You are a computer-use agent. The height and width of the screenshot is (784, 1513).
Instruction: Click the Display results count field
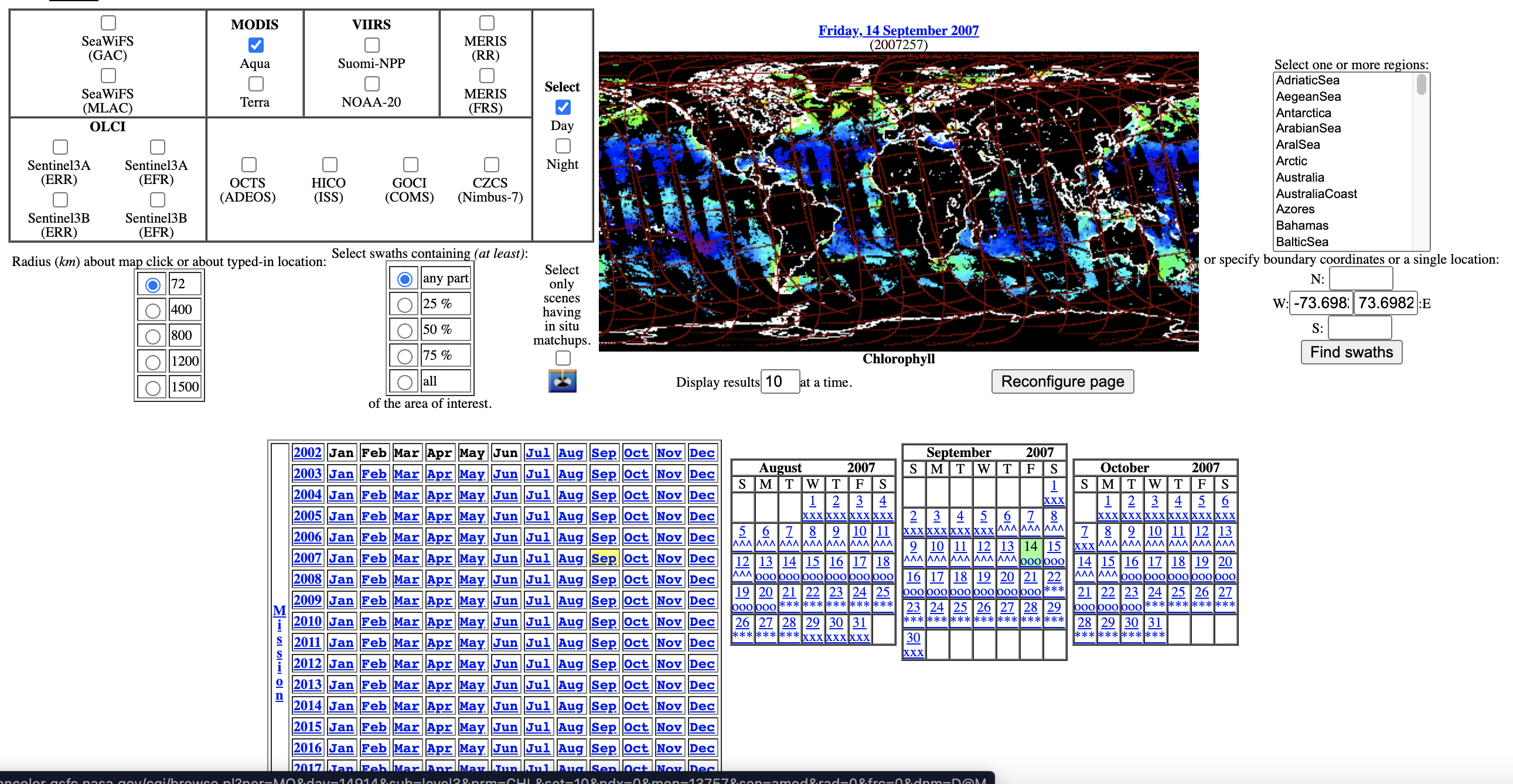[779, 381]
